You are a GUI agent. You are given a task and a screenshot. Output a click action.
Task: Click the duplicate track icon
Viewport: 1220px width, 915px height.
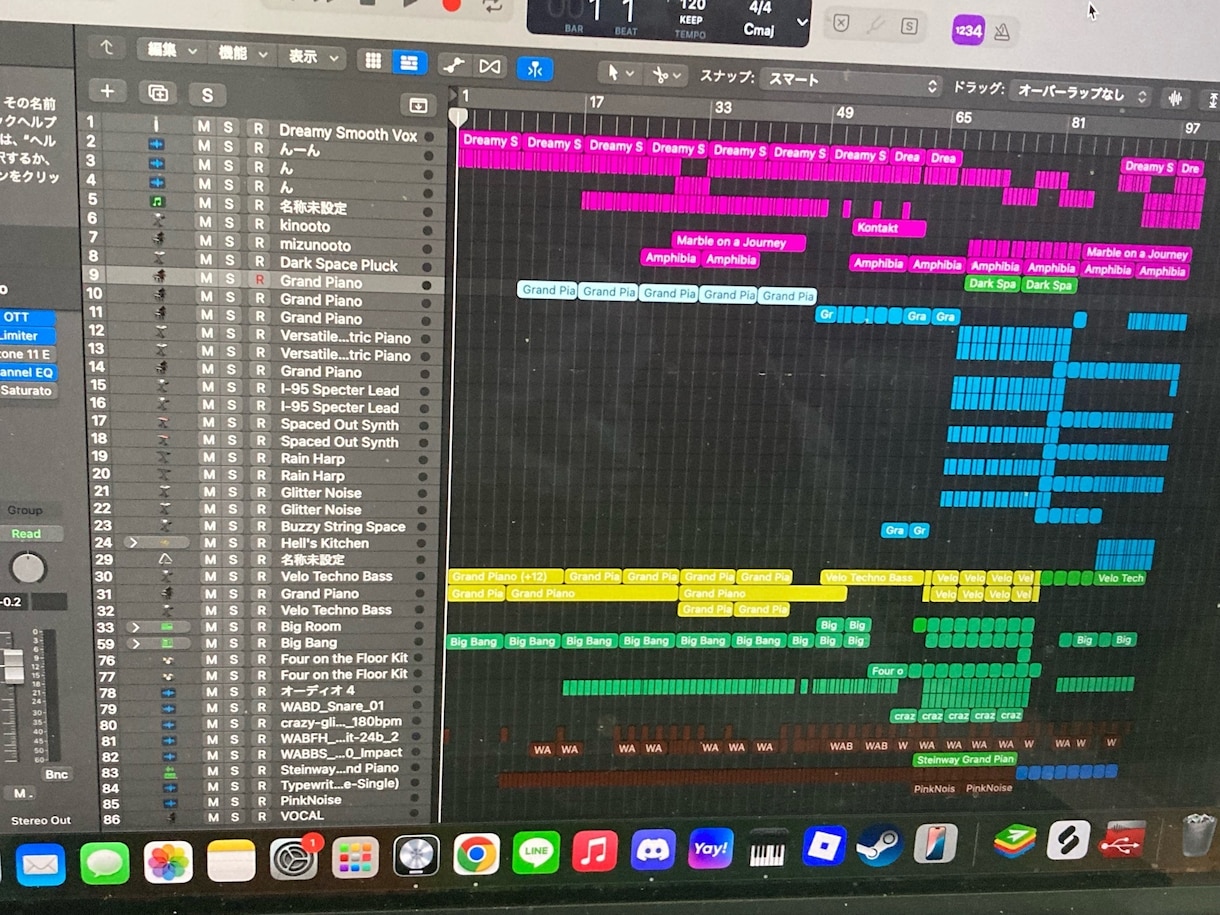pos(157,93)
